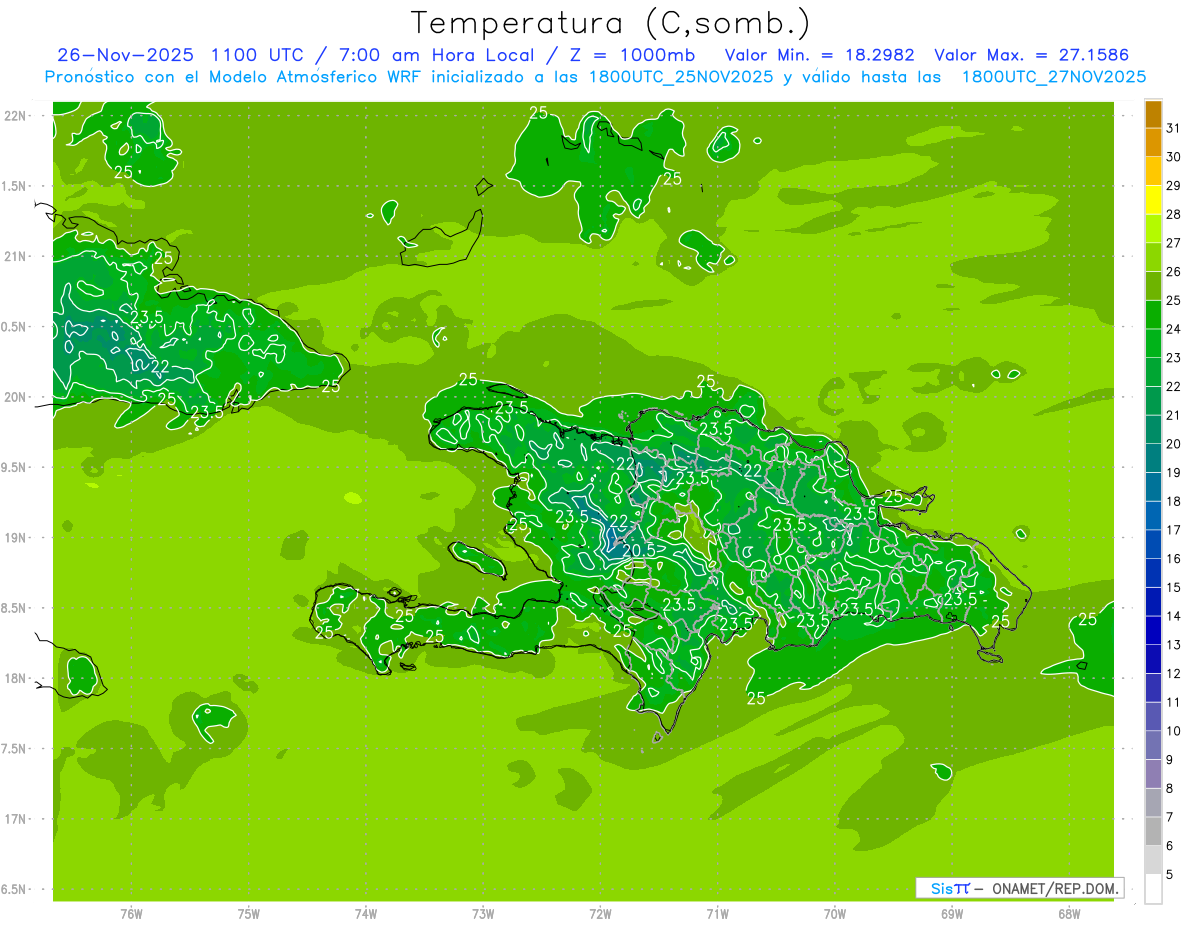Click the legend scale value '18'
The image size is (1200, 927).
[x=1173, y=501]
